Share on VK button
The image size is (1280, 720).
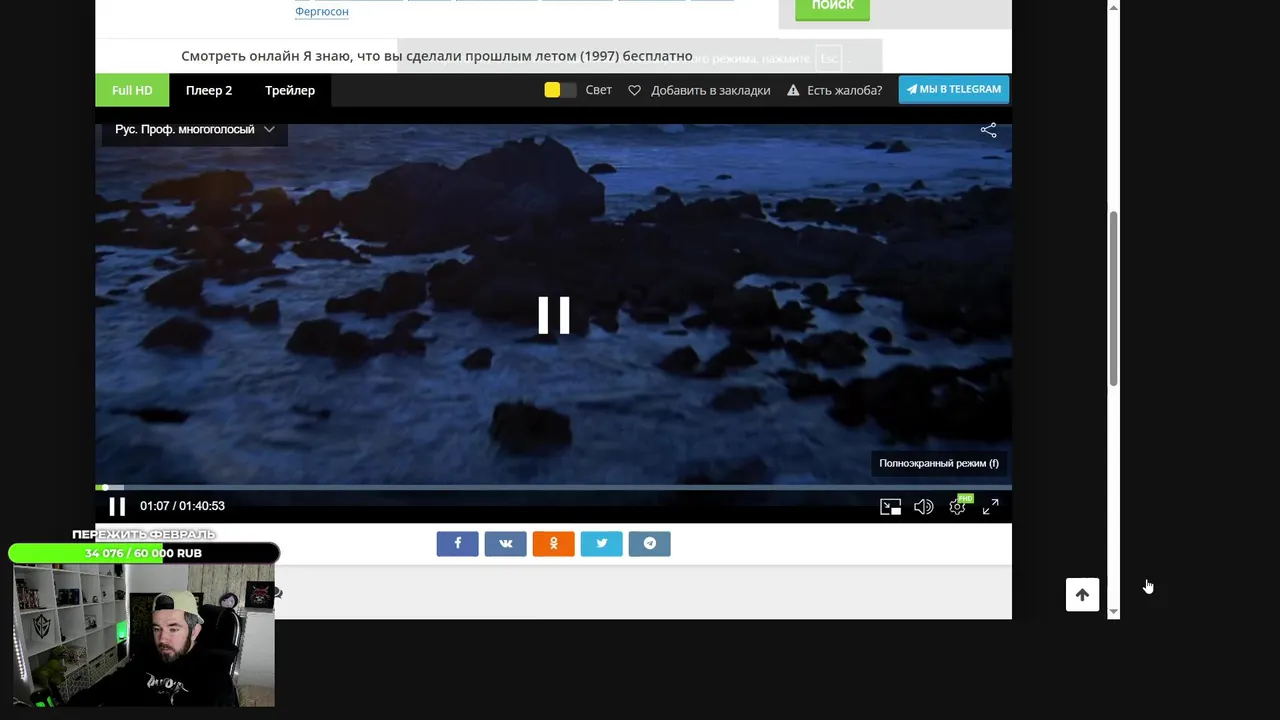[x=505, y=543]
